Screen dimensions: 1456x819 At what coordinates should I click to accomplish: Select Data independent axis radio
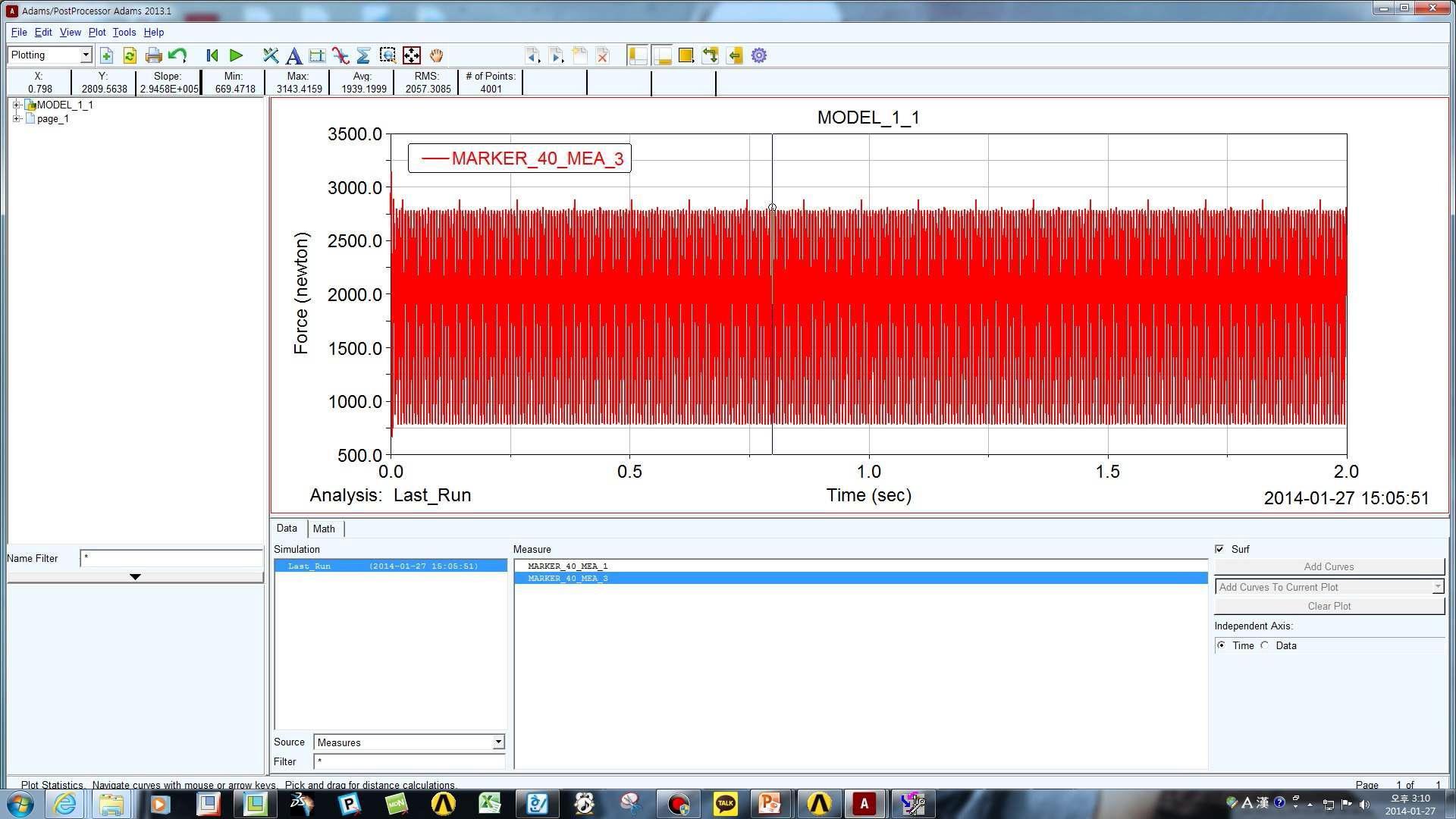point(1265,645)
